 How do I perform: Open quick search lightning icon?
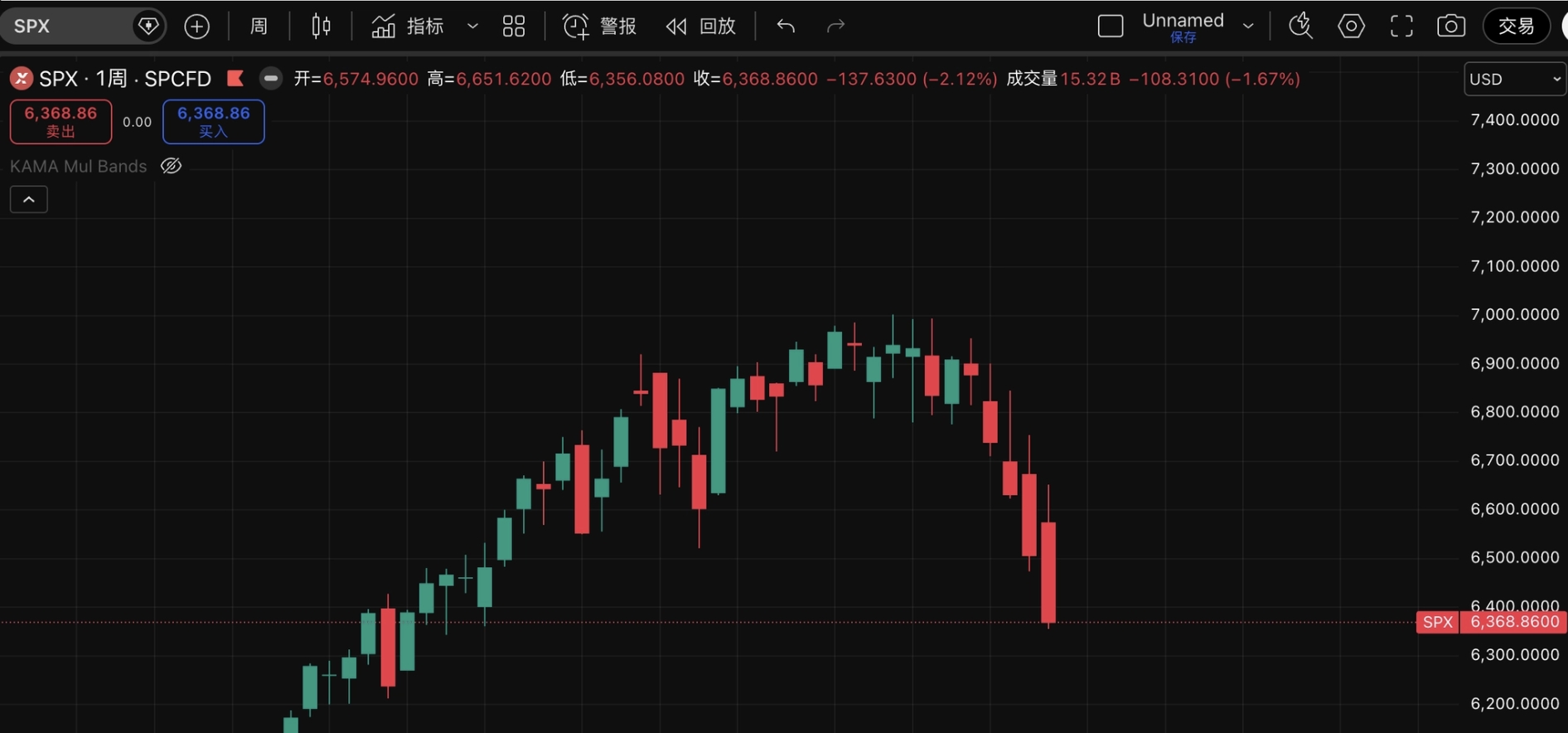click(x=1300, y=27)
